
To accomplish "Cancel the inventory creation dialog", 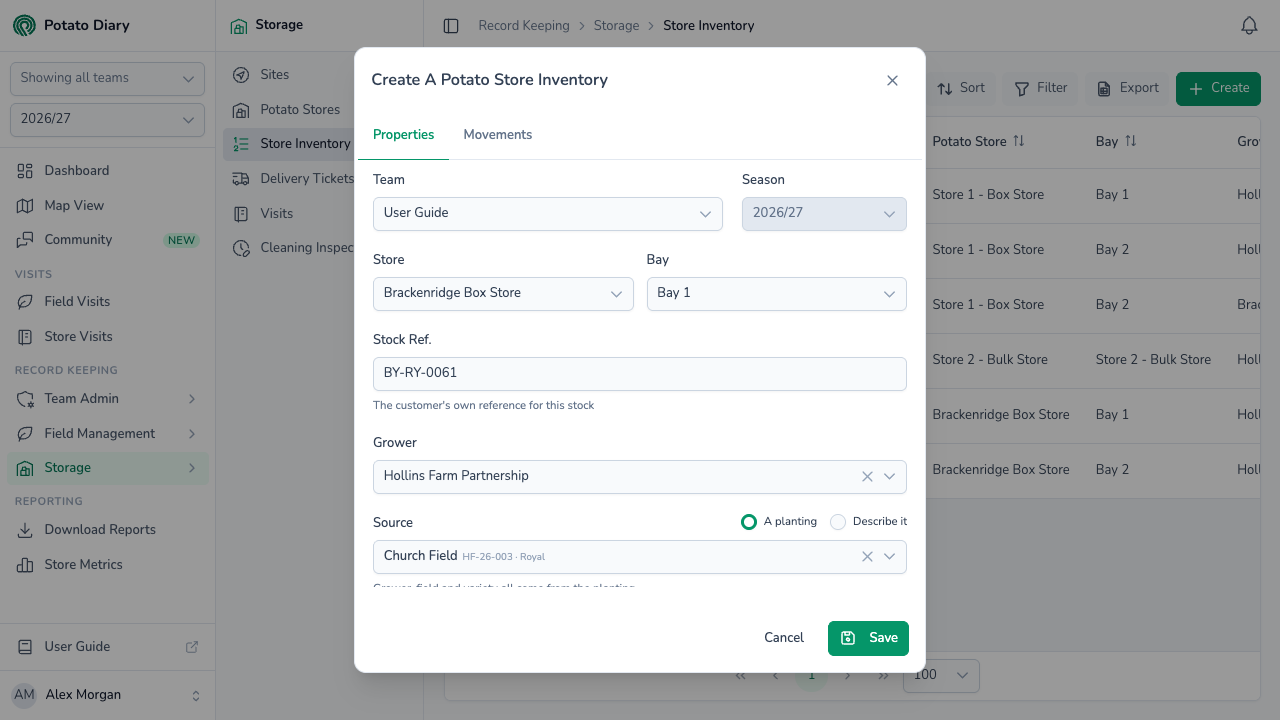I will (x=784, y=638).
